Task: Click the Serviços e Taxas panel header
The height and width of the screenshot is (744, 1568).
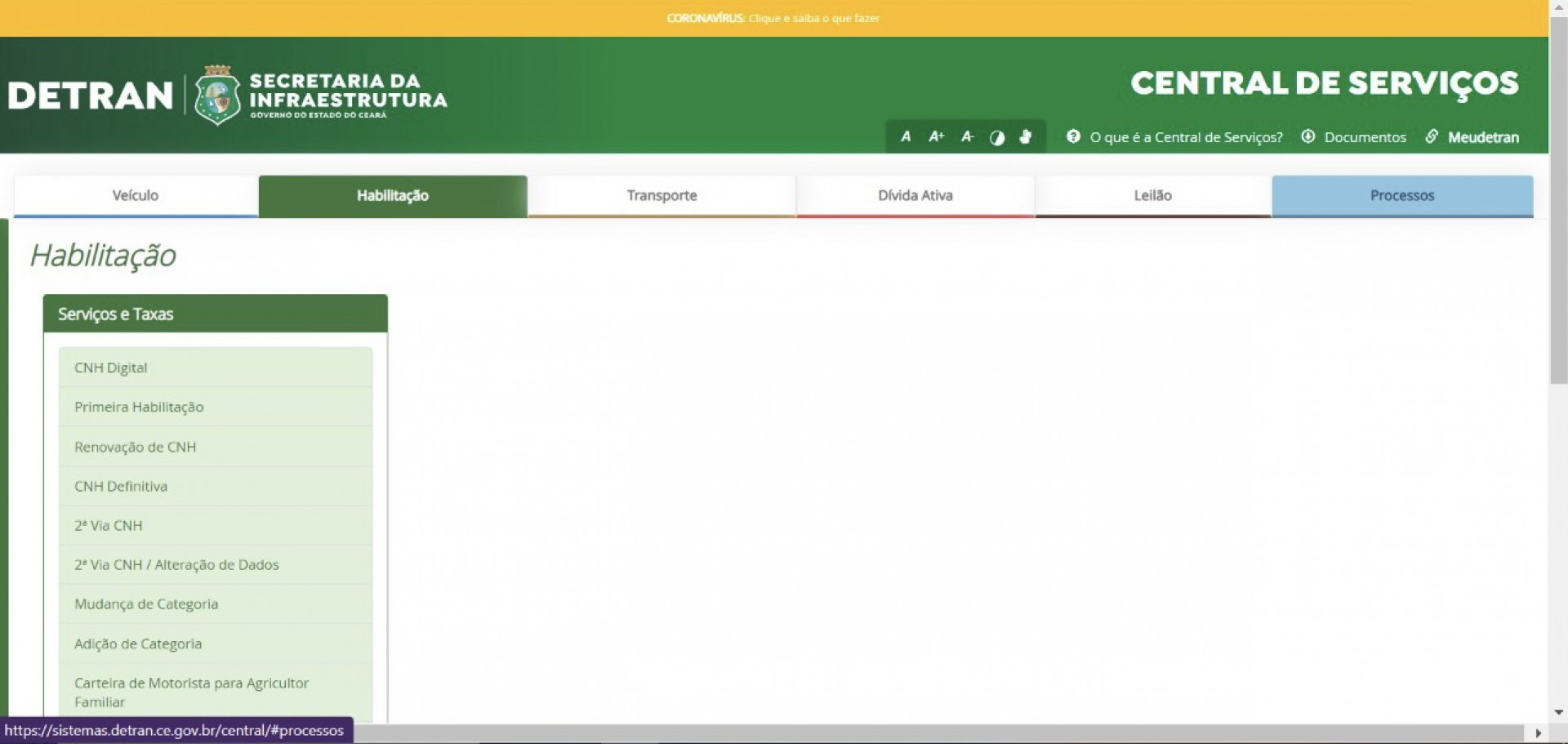Action: tap(215, 314)
